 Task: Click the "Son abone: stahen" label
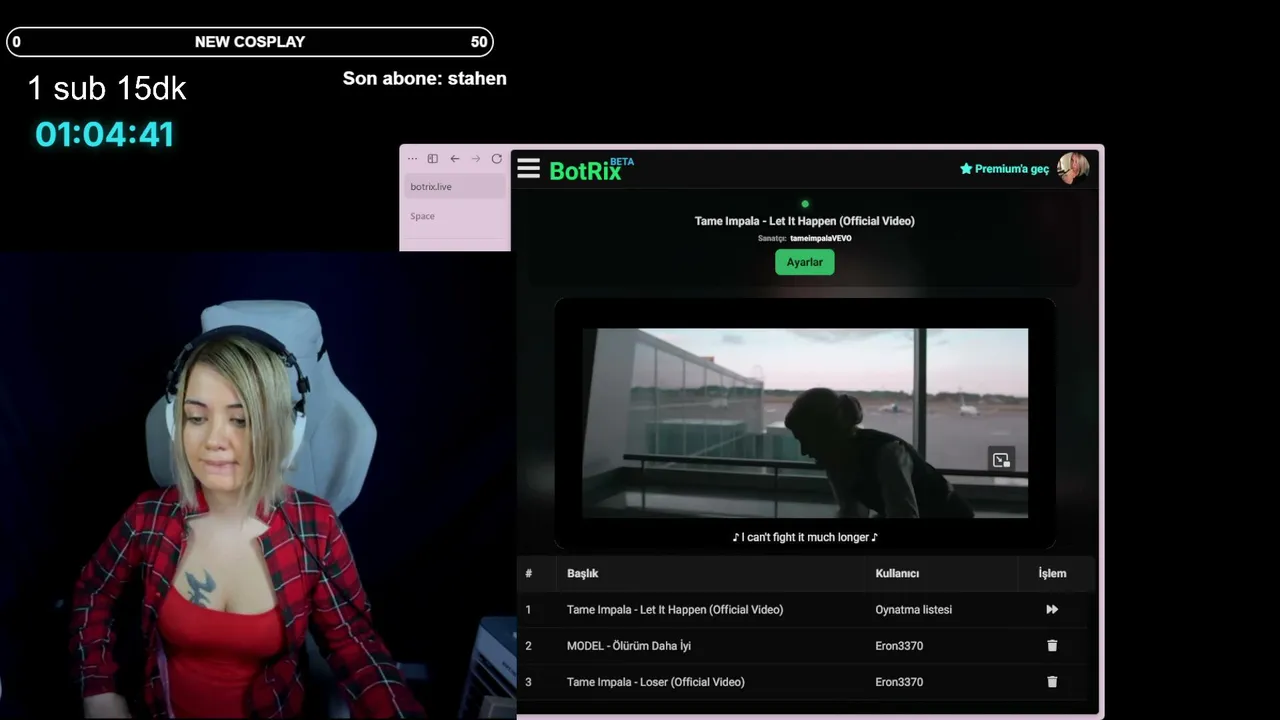coord(424,78)
